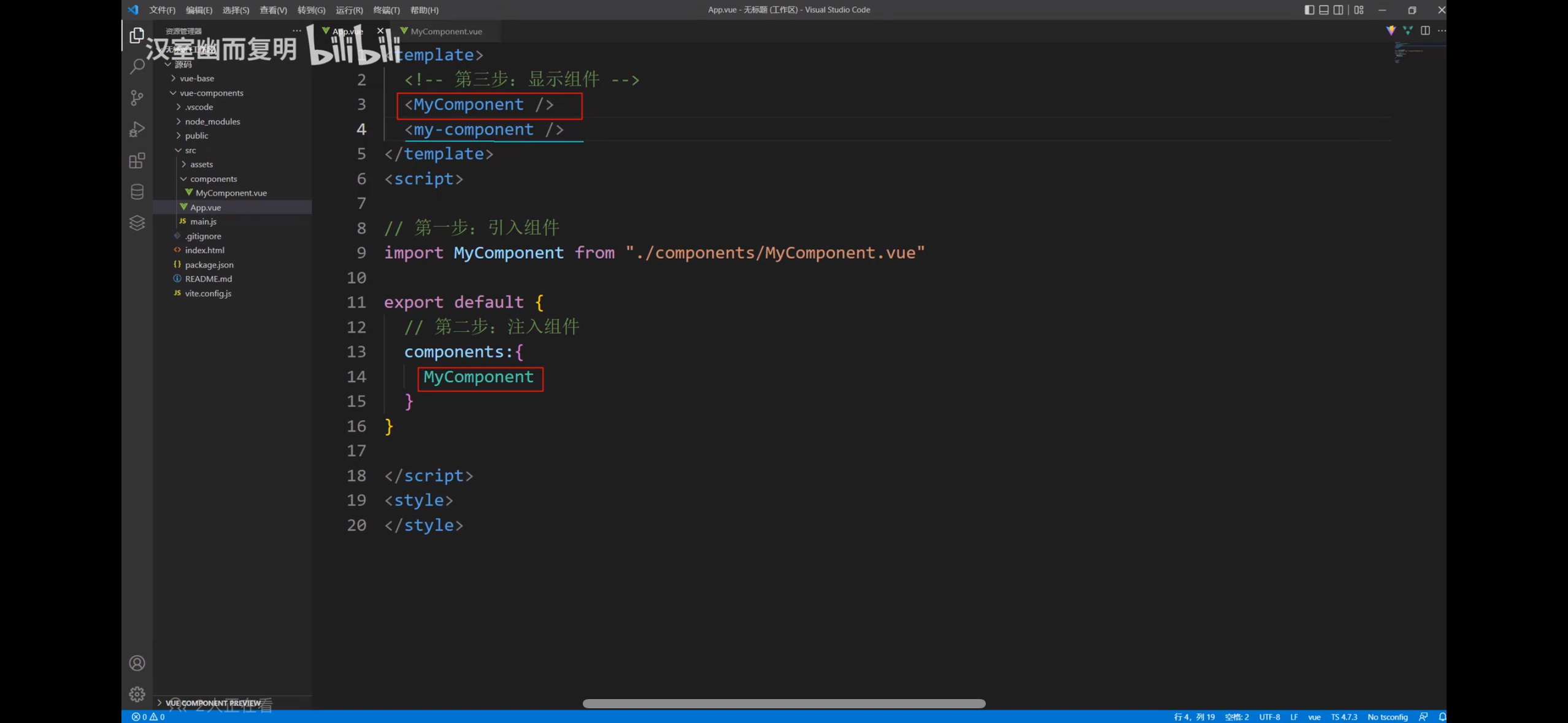This screenshot has height=723, width=1568.
Task: Open the Accounts icon at sidebar bottom
Action: pyautogui.click(x=137, y=663)
